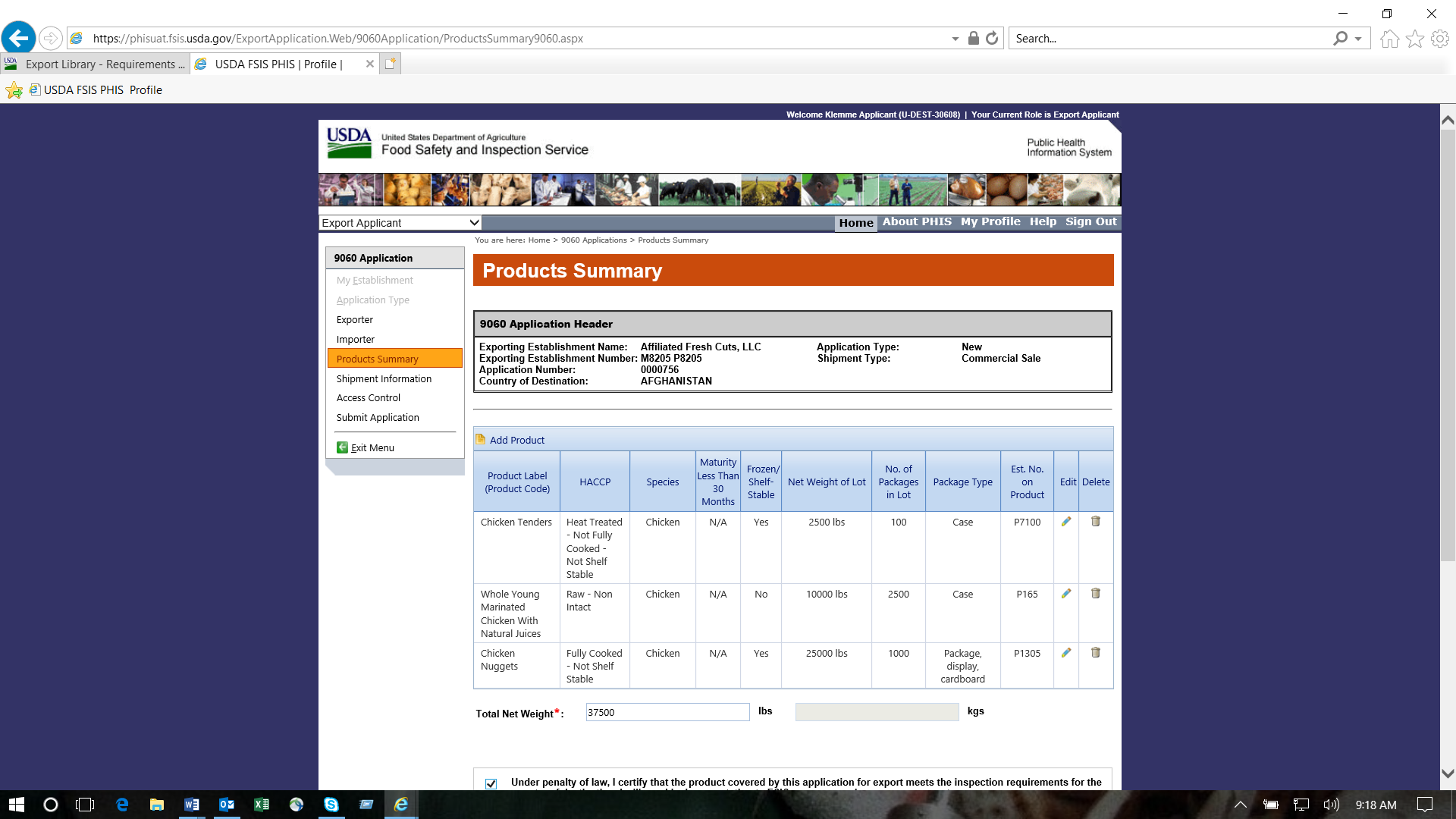
Task: Click the Total Net Weight lbs field
Action: (667, 712)
